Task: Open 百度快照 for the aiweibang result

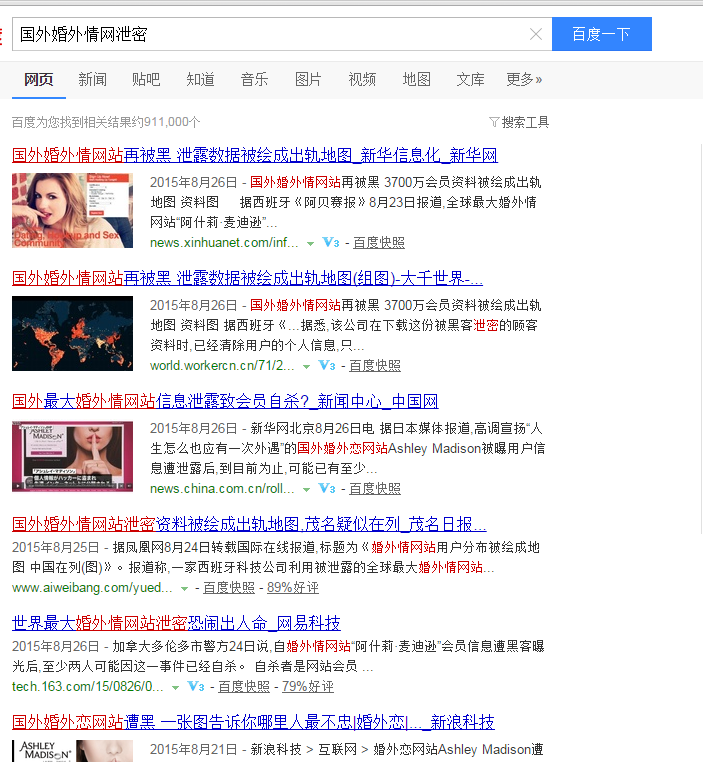Action: coord(229,588)
